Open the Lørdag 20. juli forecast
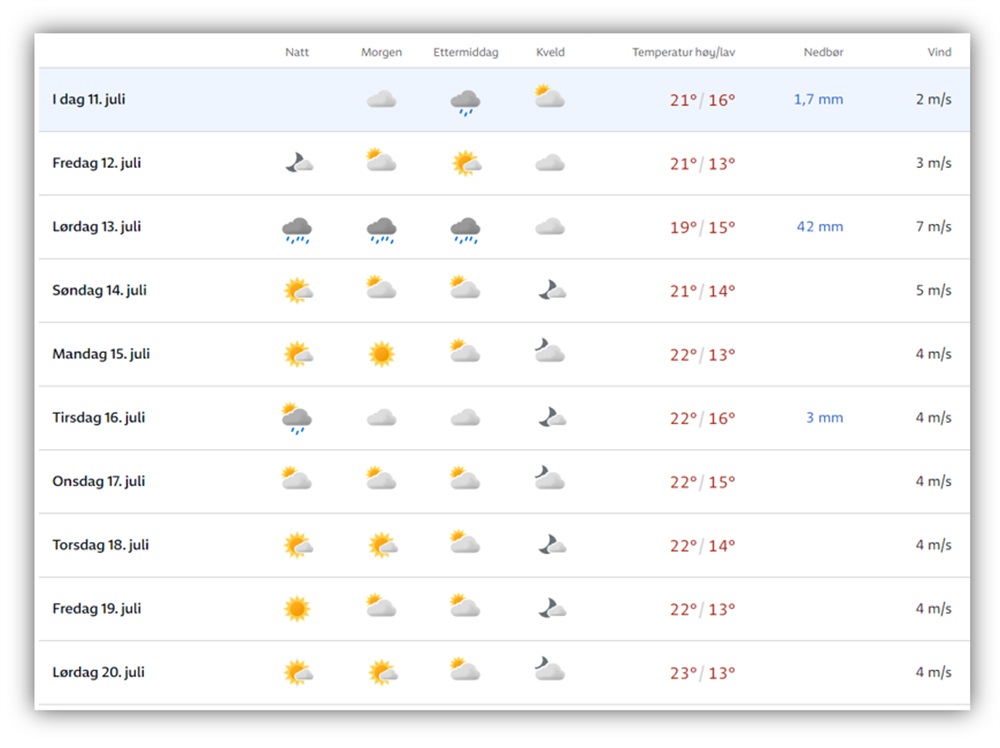This screenshot has width=1000, height=748. click(x=98, y=672)
